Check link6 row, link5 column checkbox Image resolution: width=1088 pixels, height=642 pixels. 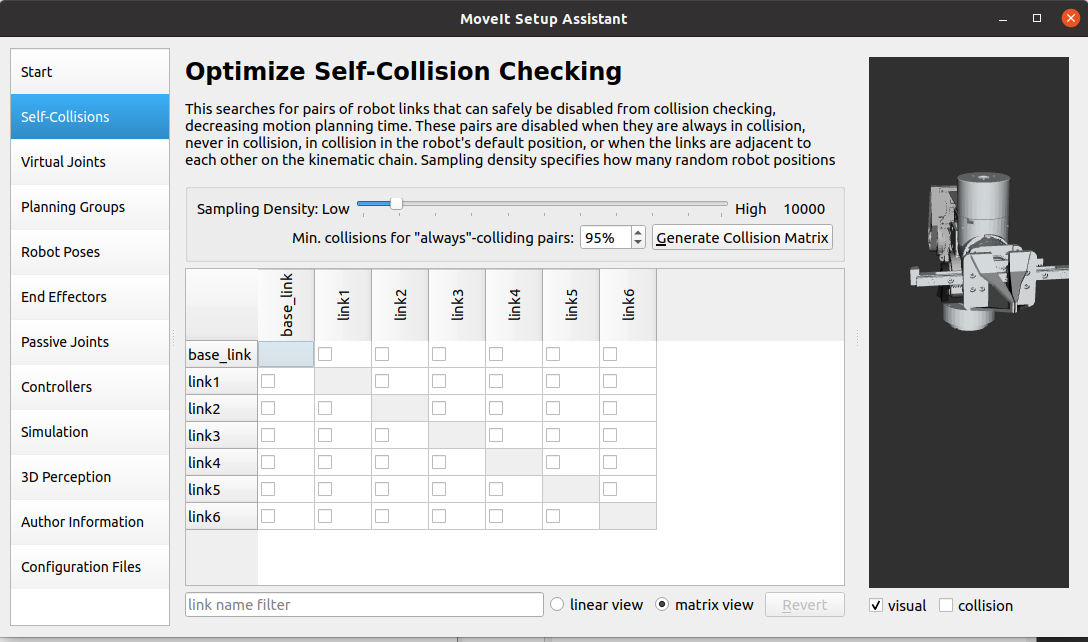[x=553, y=516]
